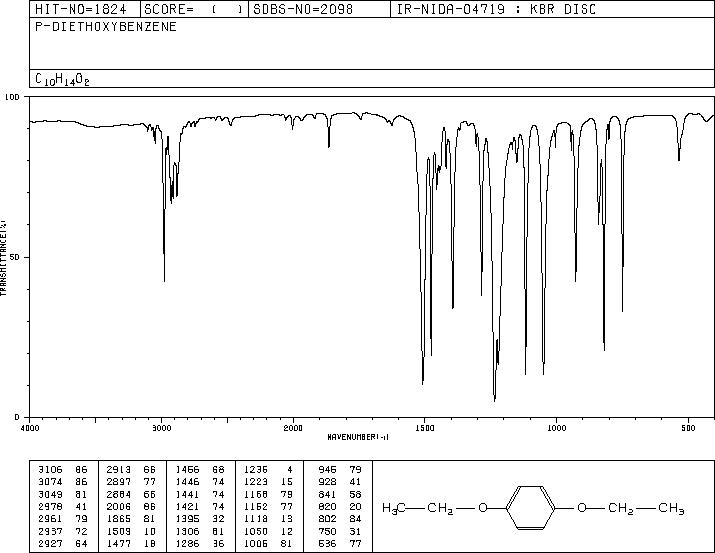Click the 500 x-axis tick label

tap(688, 428)
